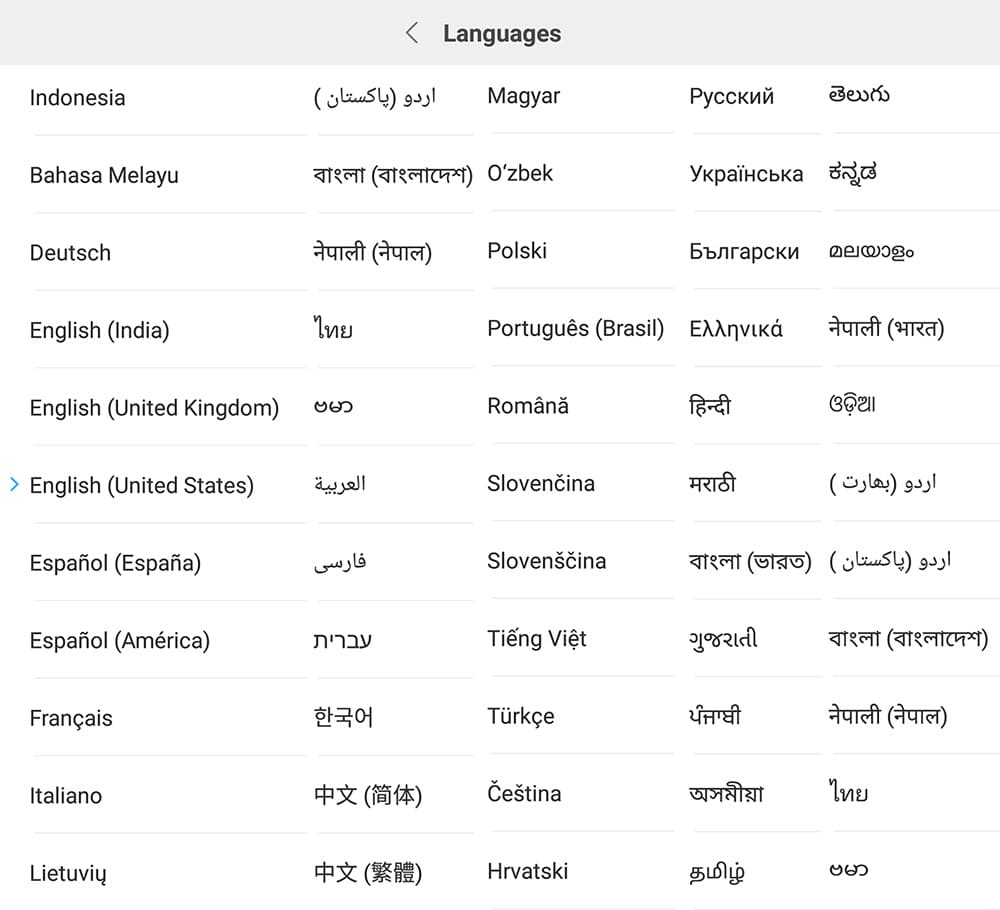Choose 中文 (简体) language

[x=368, y=795]
